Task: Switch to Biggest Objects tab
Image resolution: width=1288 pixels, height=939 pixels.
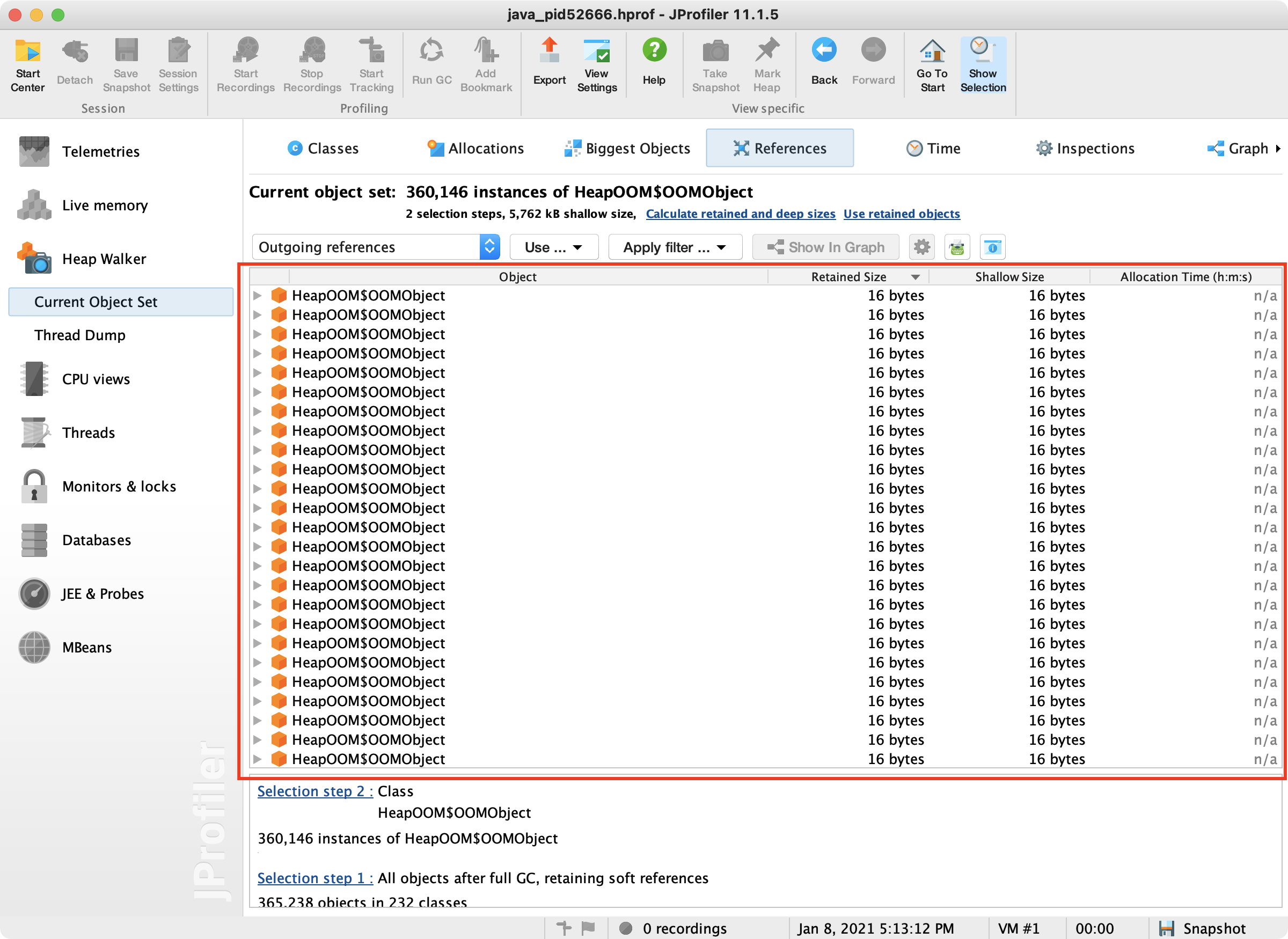Action: click(627, 148)
